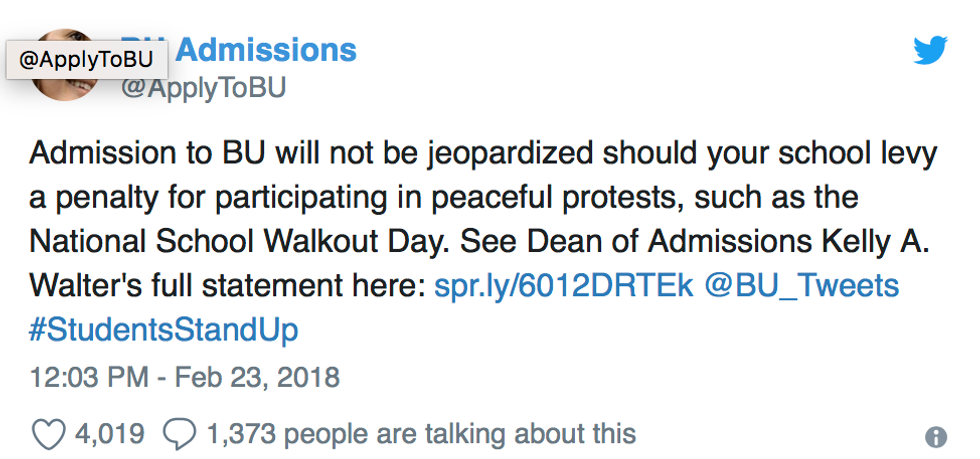Open the spr.ly/6012DRTEk statement link
Image resolution: width=980 pixels, height=459 pixels.
click(x=565, y=286)
